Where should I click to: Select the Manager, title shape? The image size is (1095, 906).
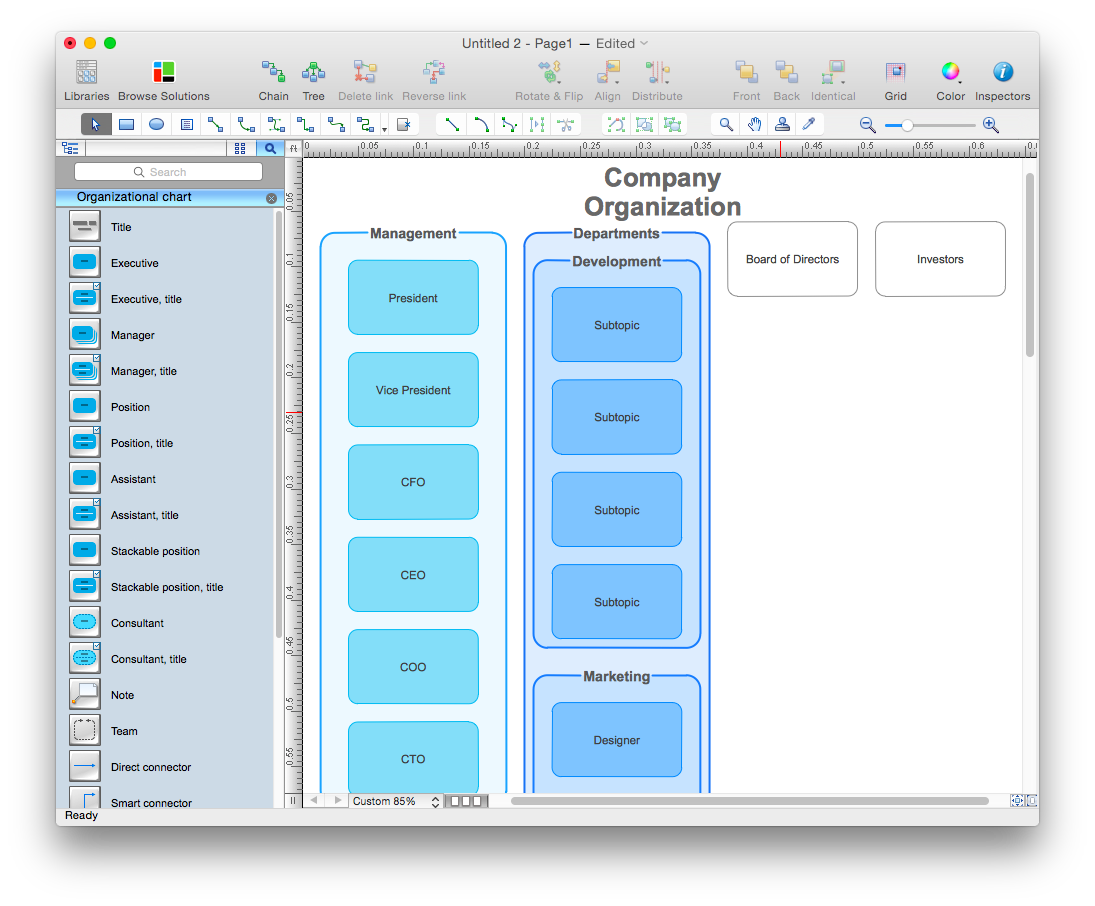(84, 371)
